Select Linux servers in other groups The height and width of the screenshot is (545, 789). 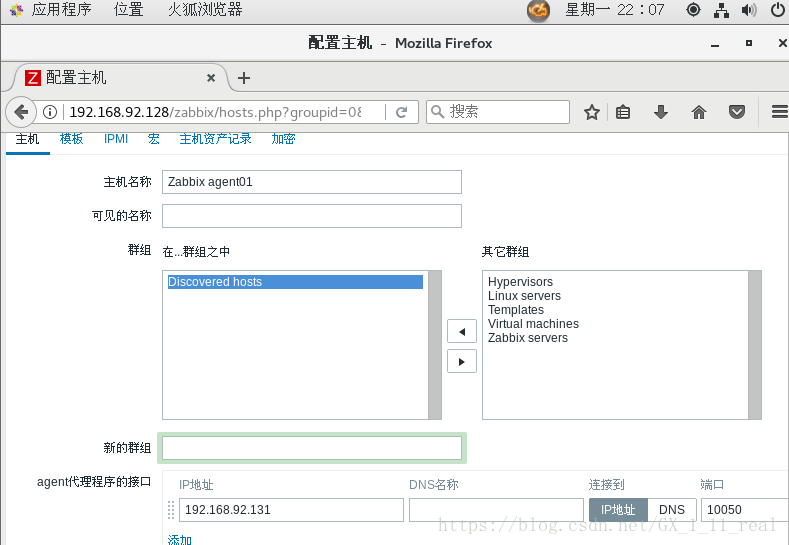pos(524,296)
